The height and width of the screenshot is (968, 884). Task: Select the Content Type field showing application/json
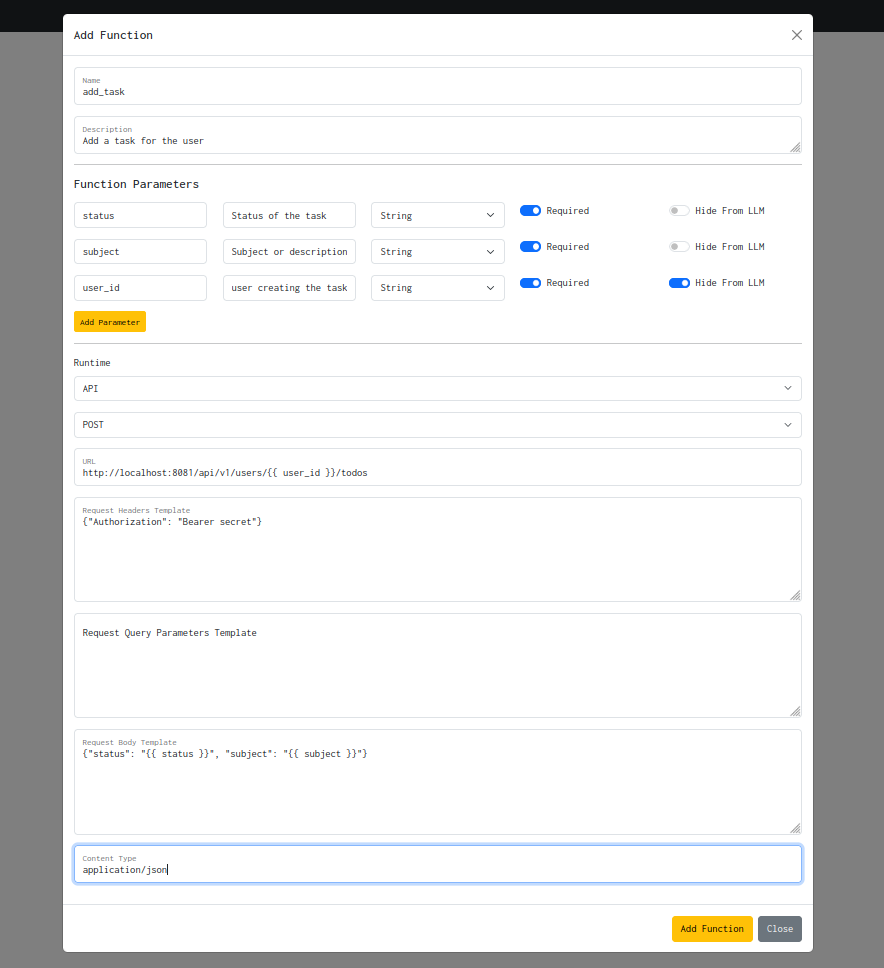pyautogui.click(x=437, y=868)
